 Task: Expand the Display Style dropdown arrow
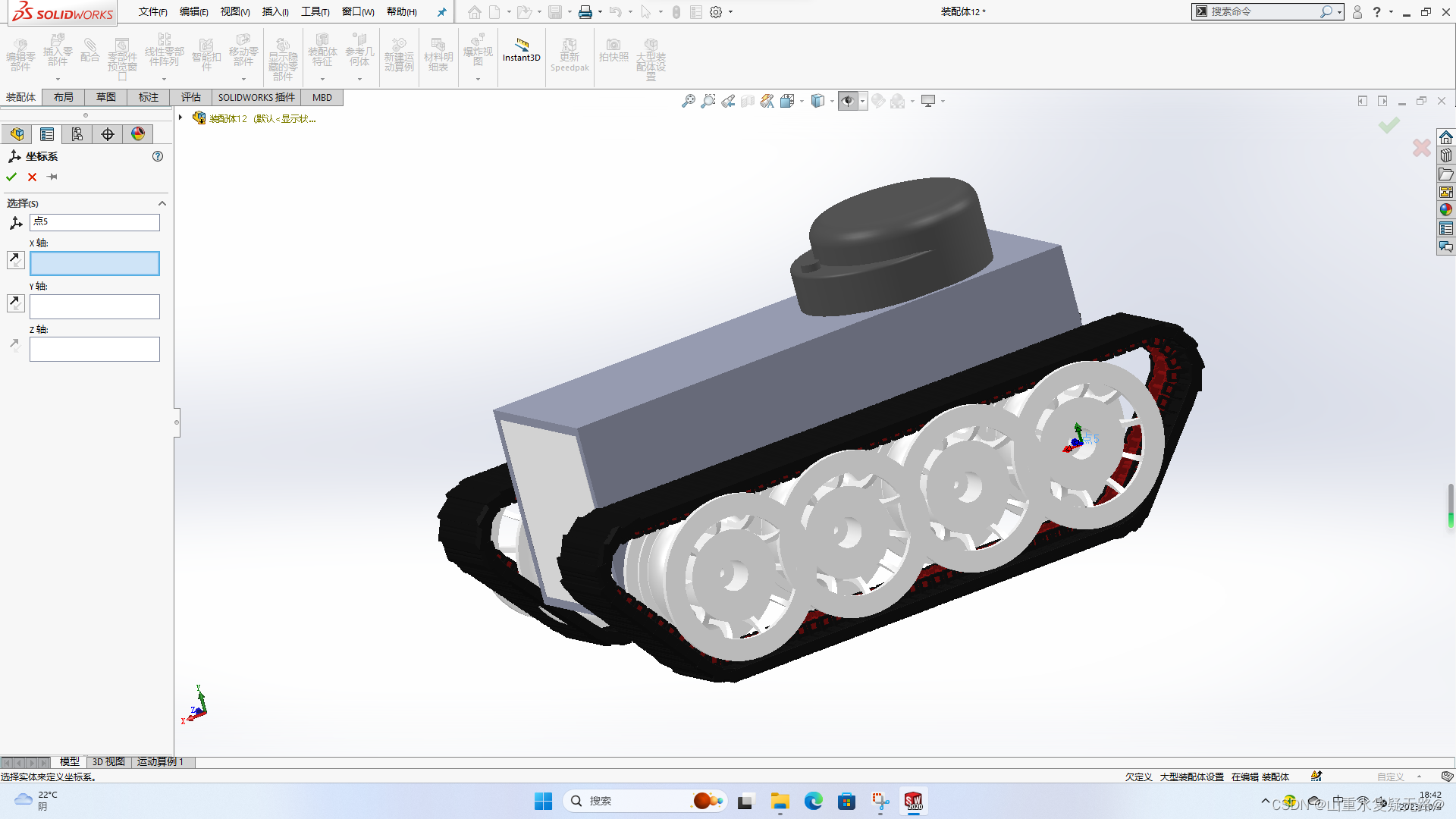[x=832, y=101]
